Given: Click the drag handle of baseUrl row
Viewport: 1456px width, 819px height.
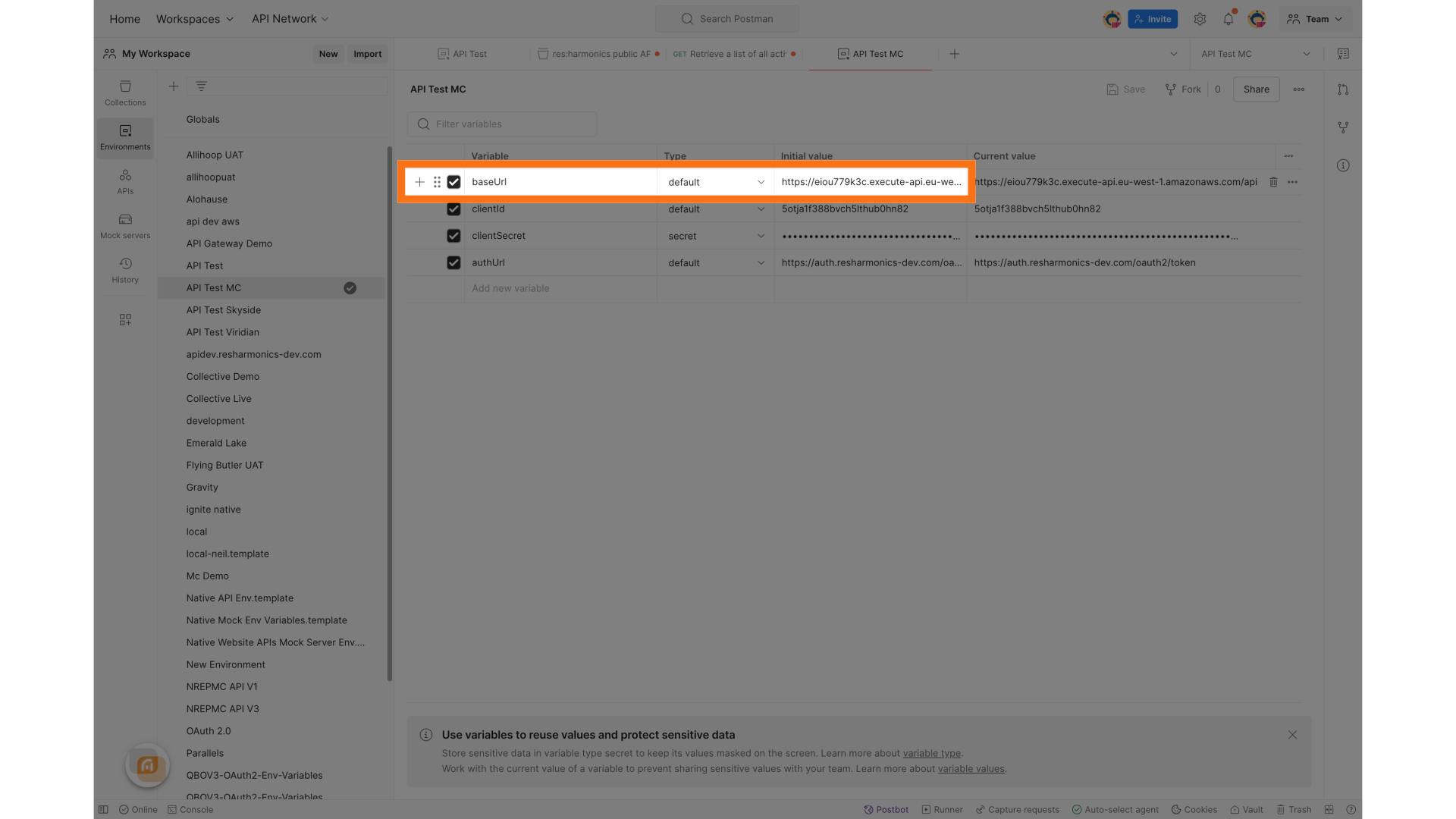Looking at the screenshot, I should (437, 182).
